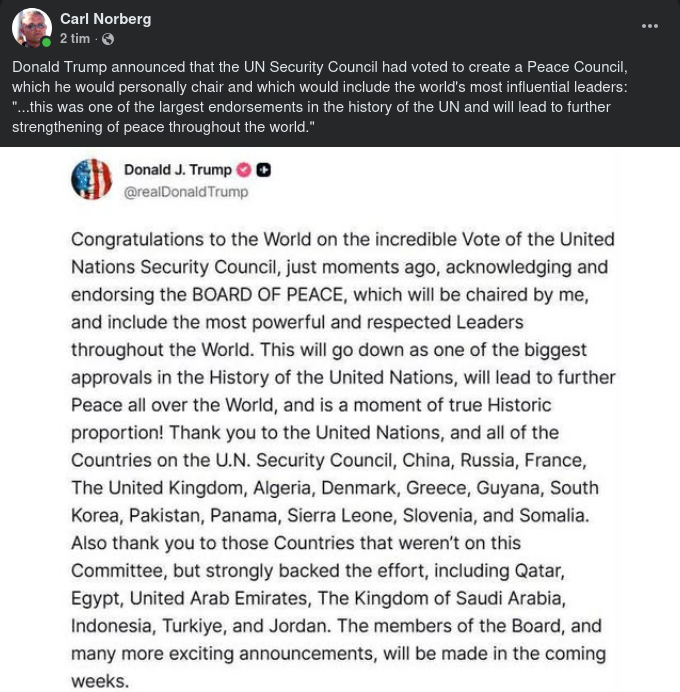Click the @realDonaldTrump handle

(x=185, y=192)
